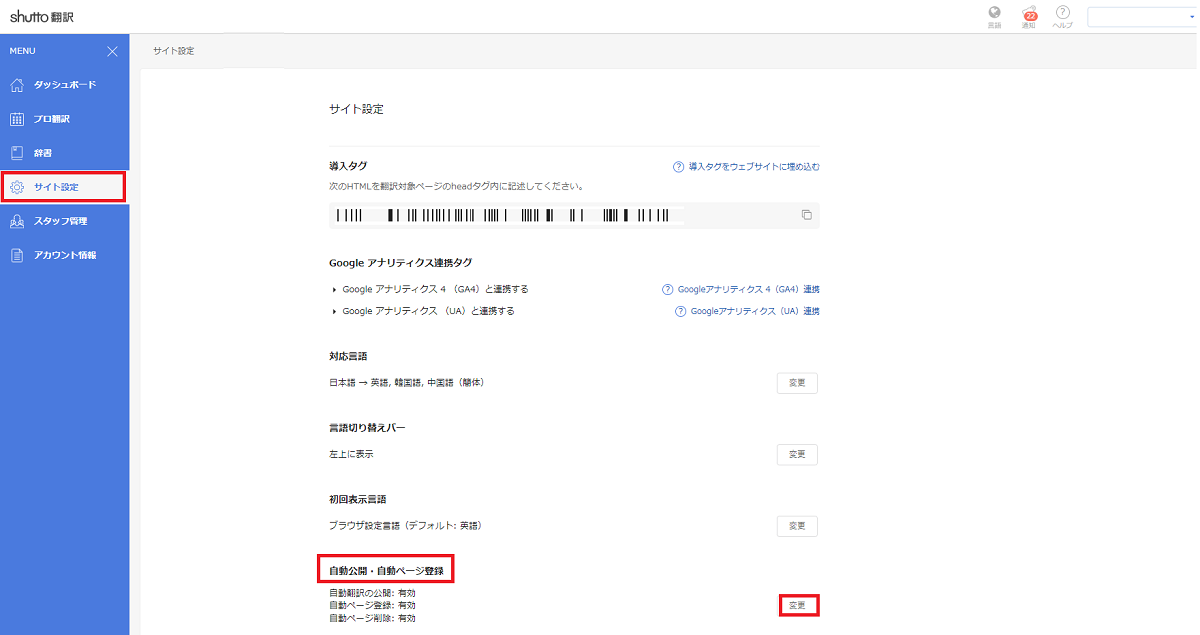Open the プロ翻訳 menu item

click(64, 119)
